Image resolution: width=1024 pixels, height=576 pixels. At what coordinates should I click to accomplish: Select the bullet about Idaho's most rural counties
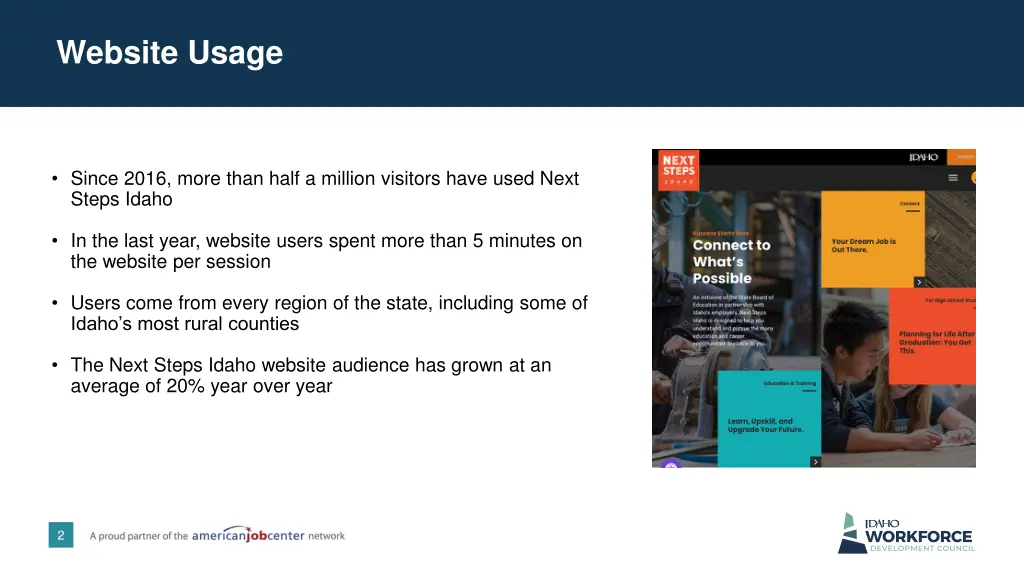pos(329,313)
